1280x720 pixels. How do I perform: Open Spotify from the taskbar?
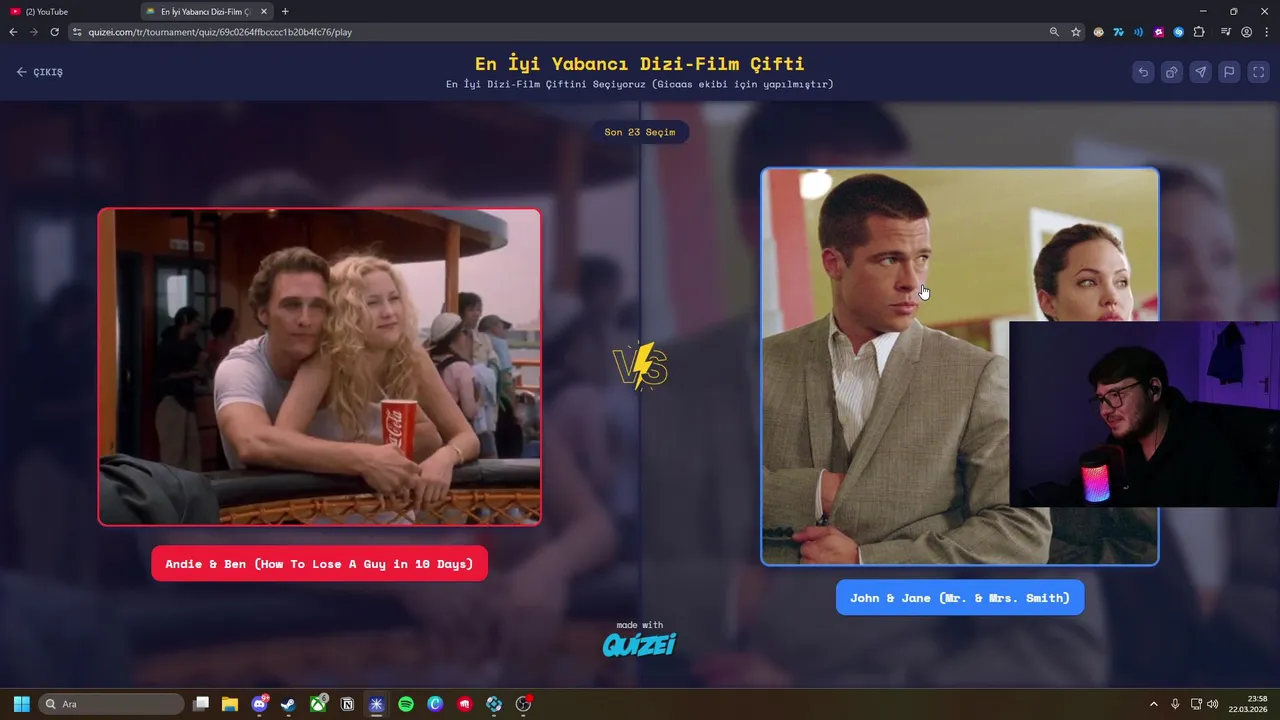[406, 704]
